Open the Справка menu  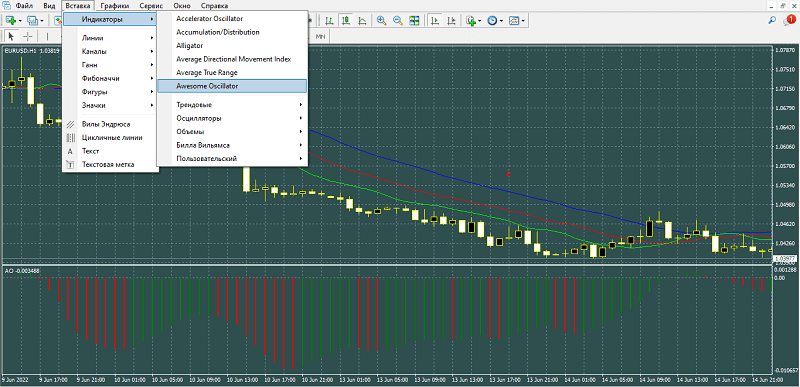(215, 6)
